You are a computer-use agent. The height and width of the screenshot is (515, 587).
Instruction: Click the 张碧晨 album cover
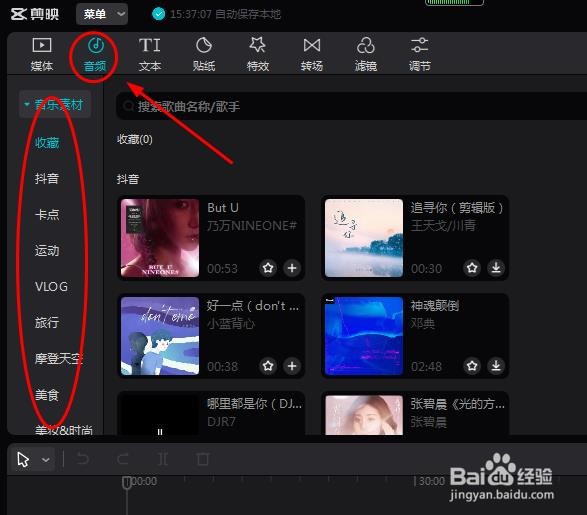click(364, 415)
